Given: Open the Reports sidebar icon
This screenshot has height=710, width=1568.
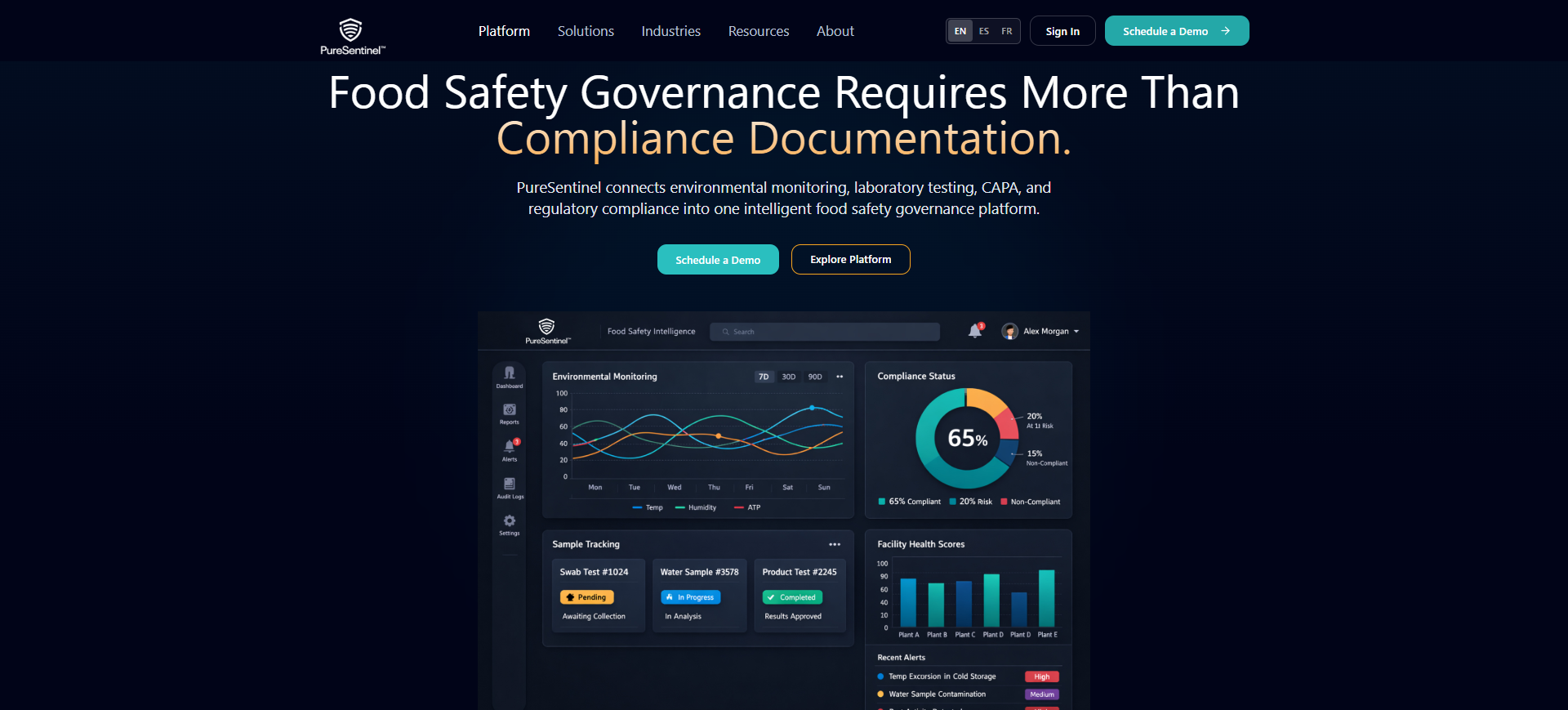Looking at the screenshot, I should 510,409.
